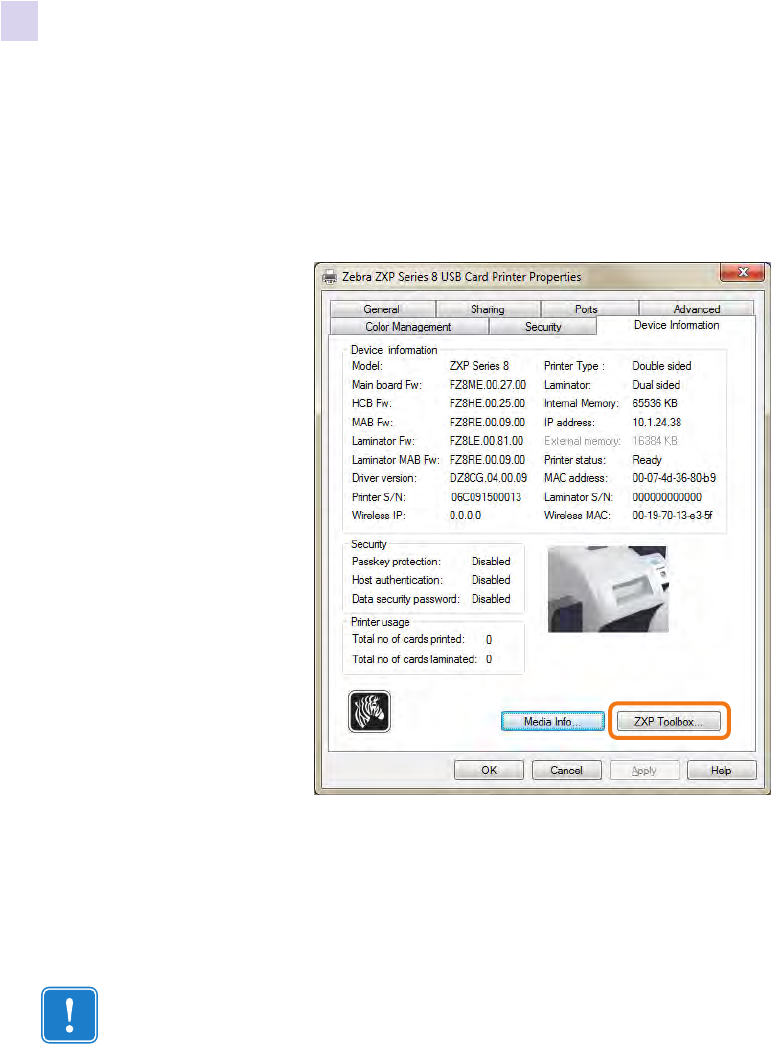The height and width of the screenshot is (1046, 771).
Task: Click the Model value ZXP Series 8
Action: point(480,366)
